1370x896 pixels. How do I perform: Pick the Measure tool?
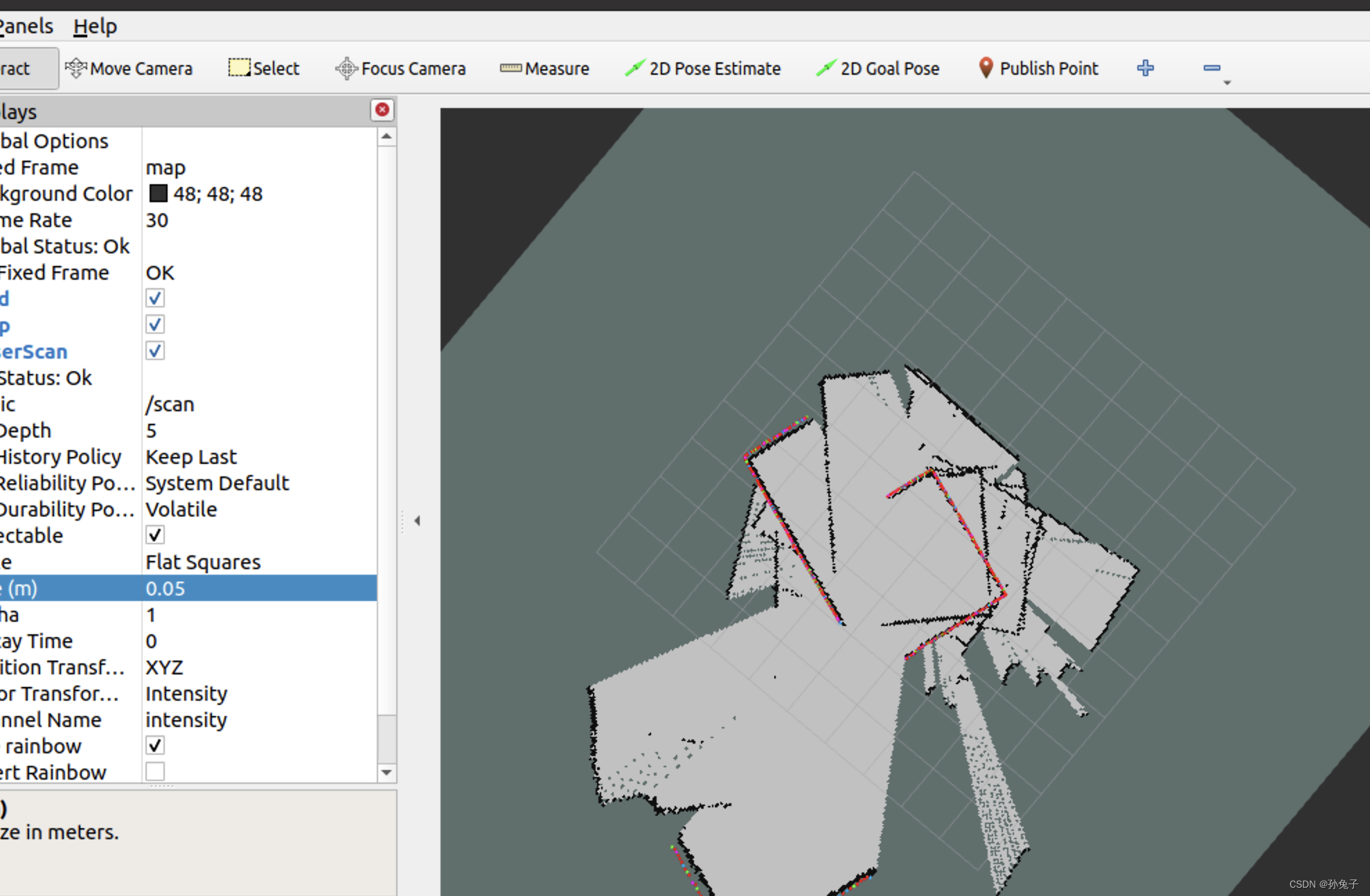click(544, 69)
